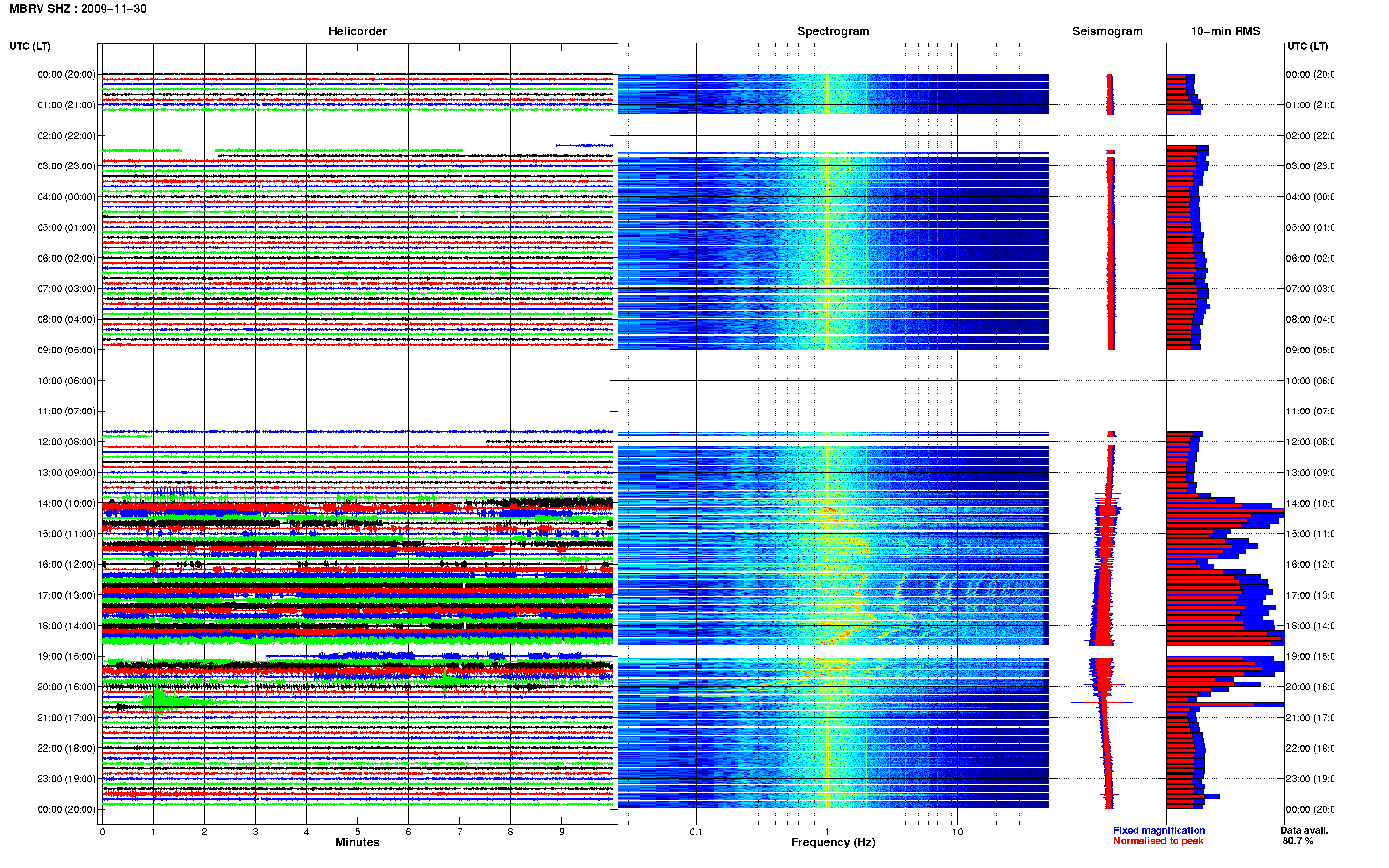Click the "09:00 (05:00)" helicorder time label
This screenshot has height=868, width=1389.
tap(66, 350)
